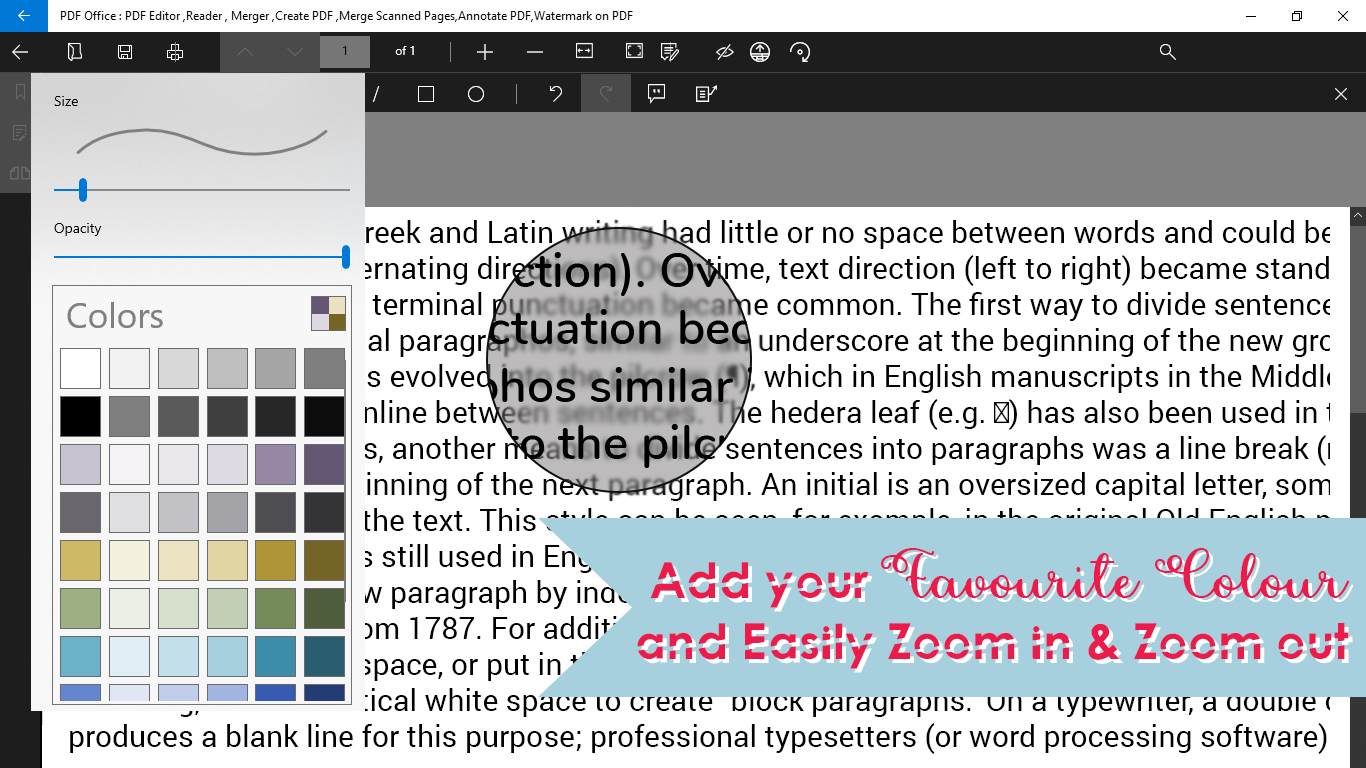Select the line drawing tool
The image size is (1366, 768).
[376, 94]
